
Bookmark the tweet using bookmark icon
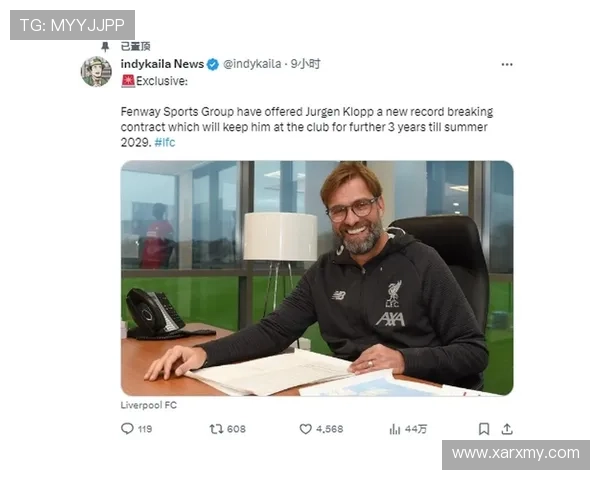click(x=484, y=429)
